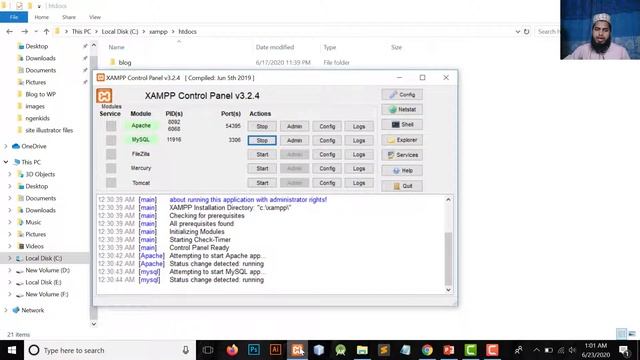Expand Videos in the navigation tree
The image size is (640, 360).
click(10, 247)
